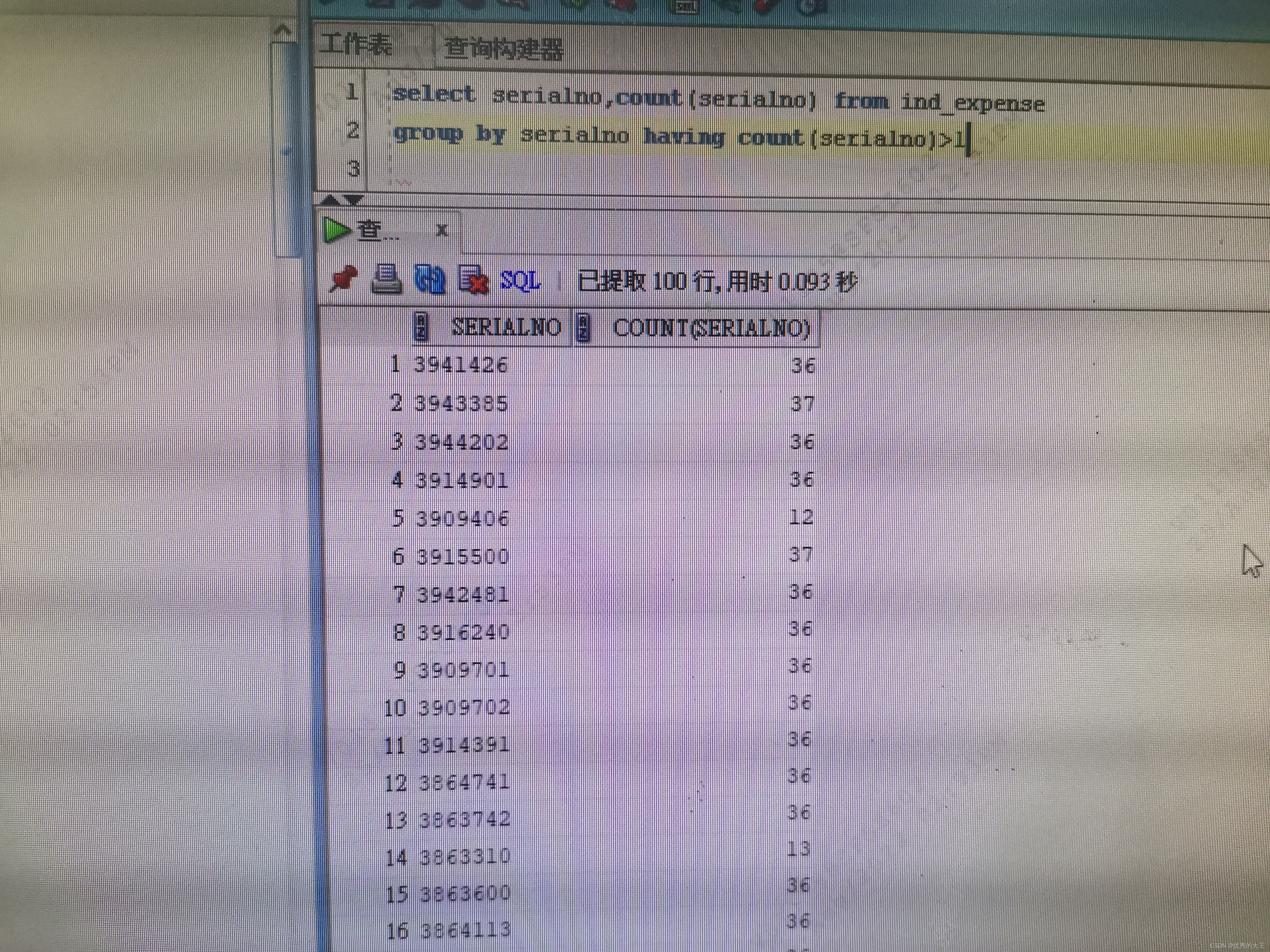
Task: Select the count value 12 in row 5
Action: [801, 517]
